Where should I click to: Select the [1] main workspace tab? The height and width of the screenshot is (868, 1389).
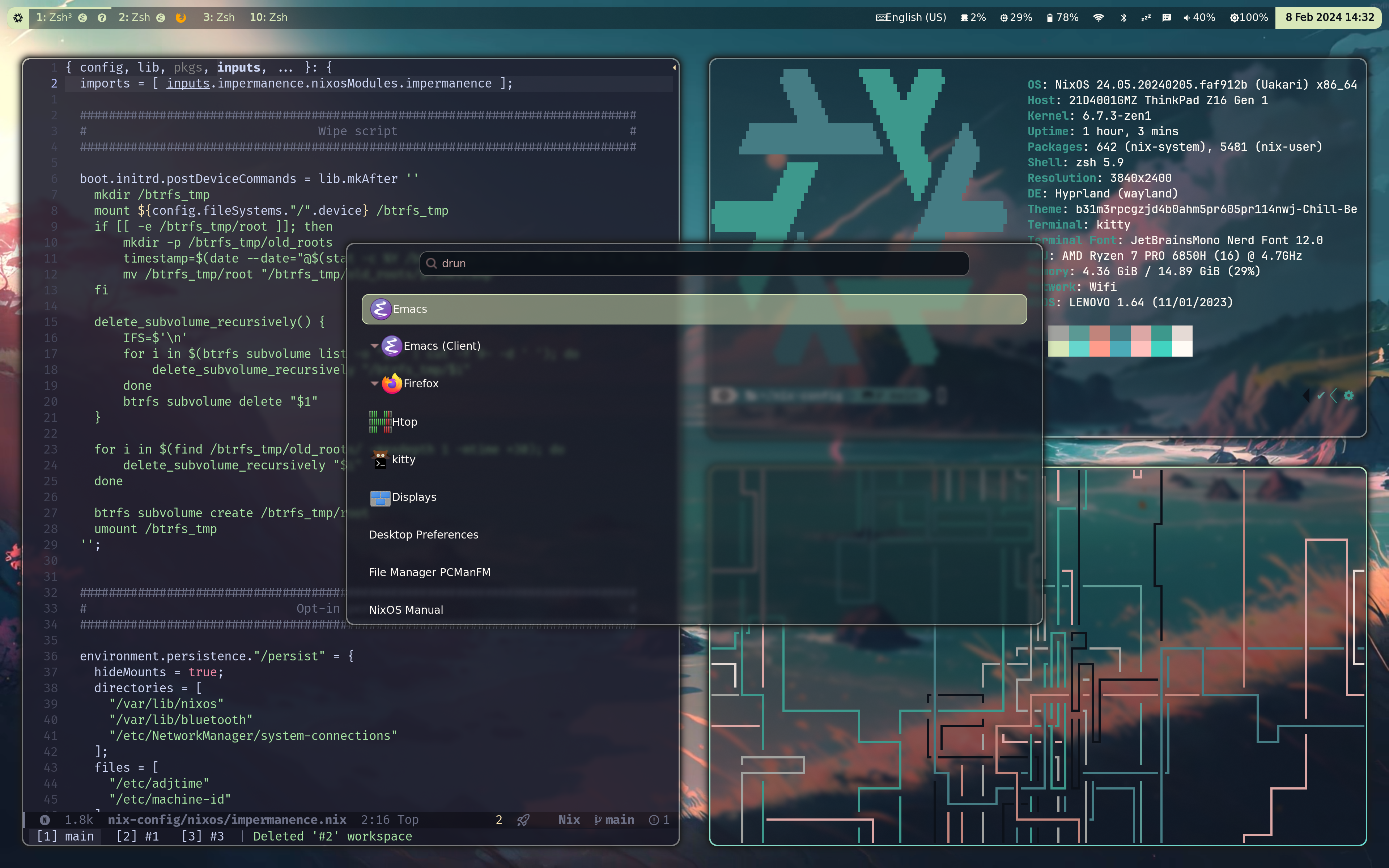click(65, 837)
